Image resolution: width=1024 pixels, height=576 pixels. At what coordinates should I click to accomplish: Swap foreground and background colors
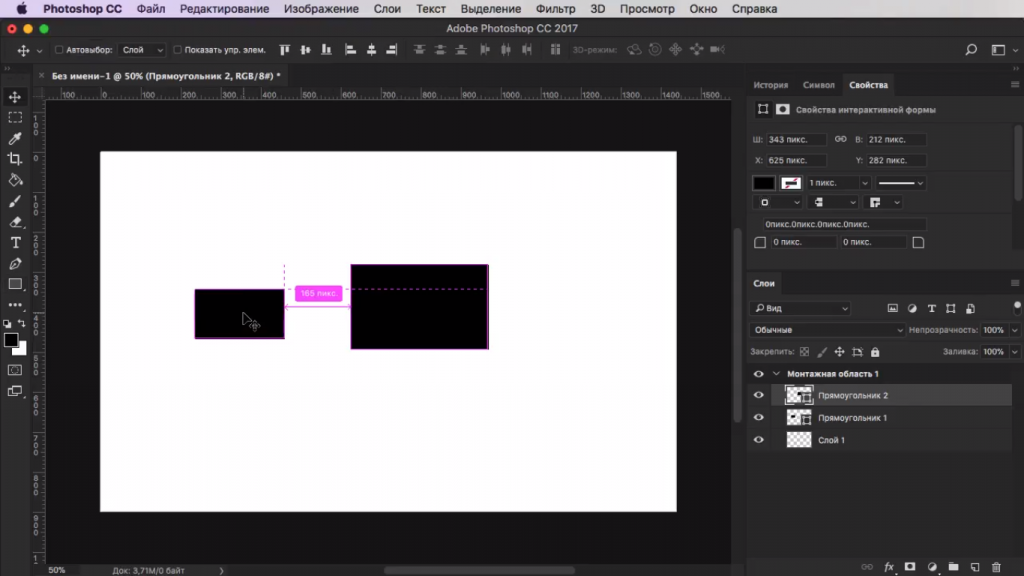tap(22, 323)
